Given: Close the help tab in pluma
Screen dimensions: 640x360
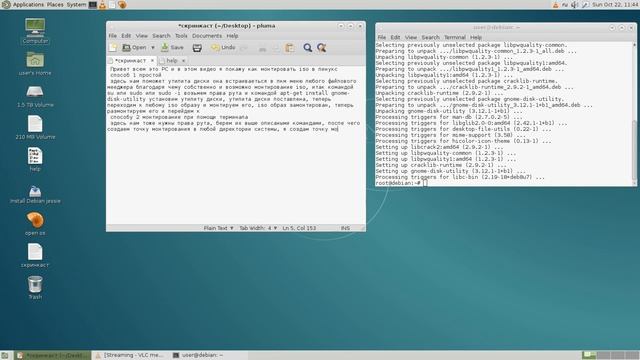Looking at the screenshot, I should (x=183, y=60).
